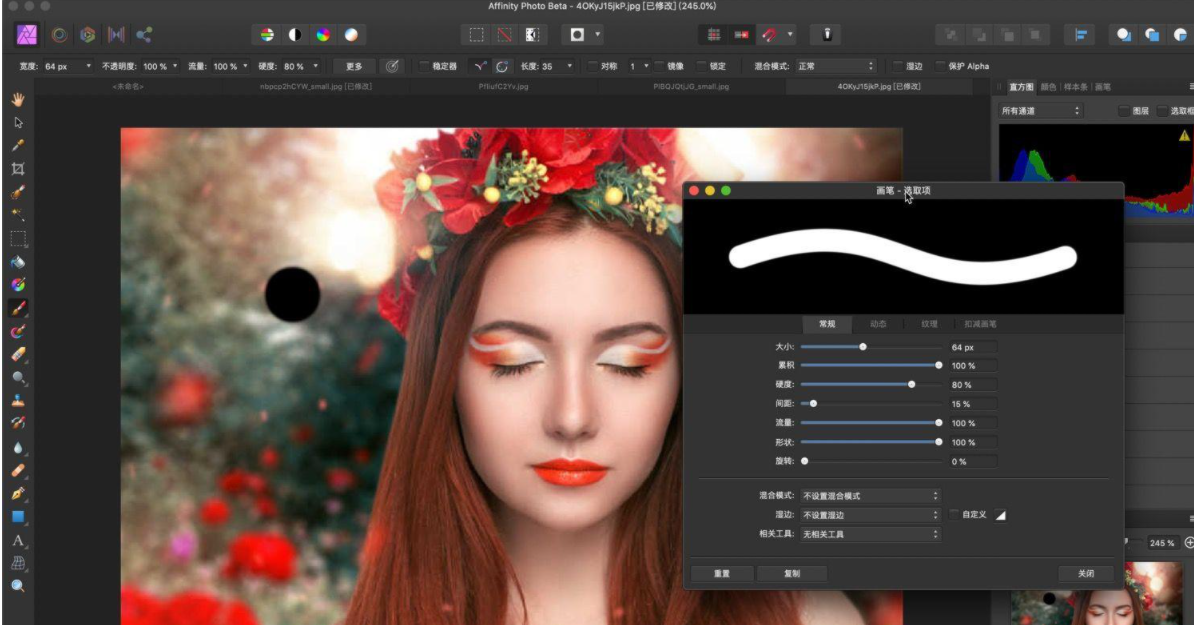The image size is (1194, 625).
Task: Tick the 锁定 lock checkbox
Action: [x=701, y=66]
